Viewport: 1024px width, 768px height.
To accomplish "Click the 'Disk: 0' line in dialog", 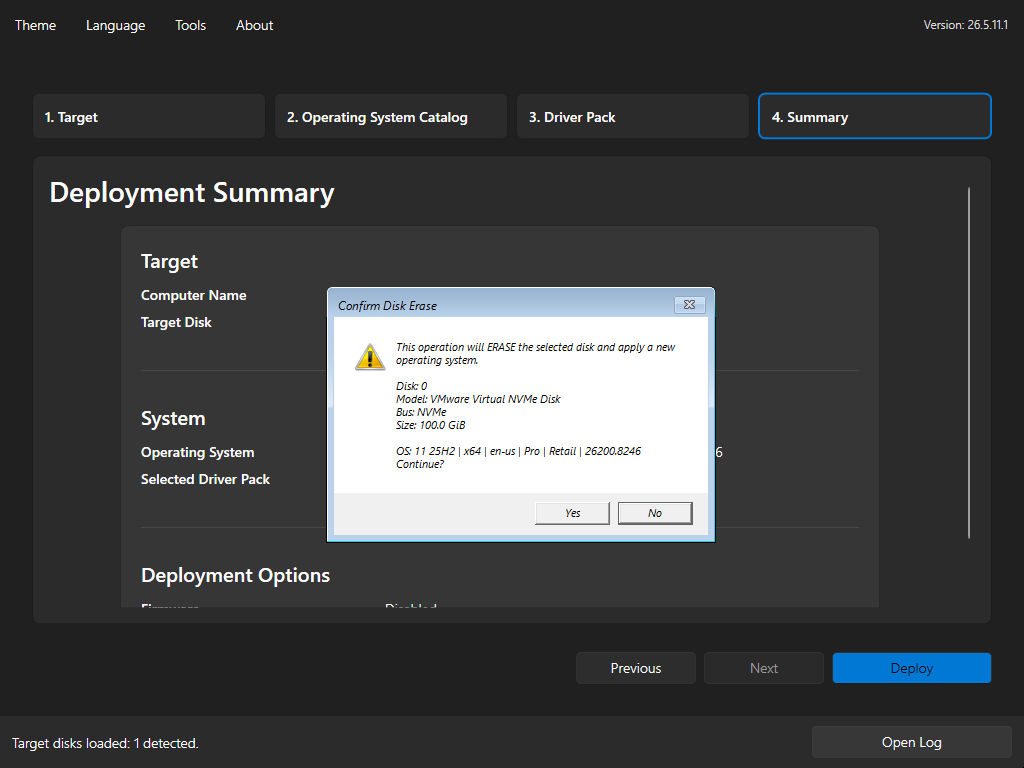I will [411, 386].
